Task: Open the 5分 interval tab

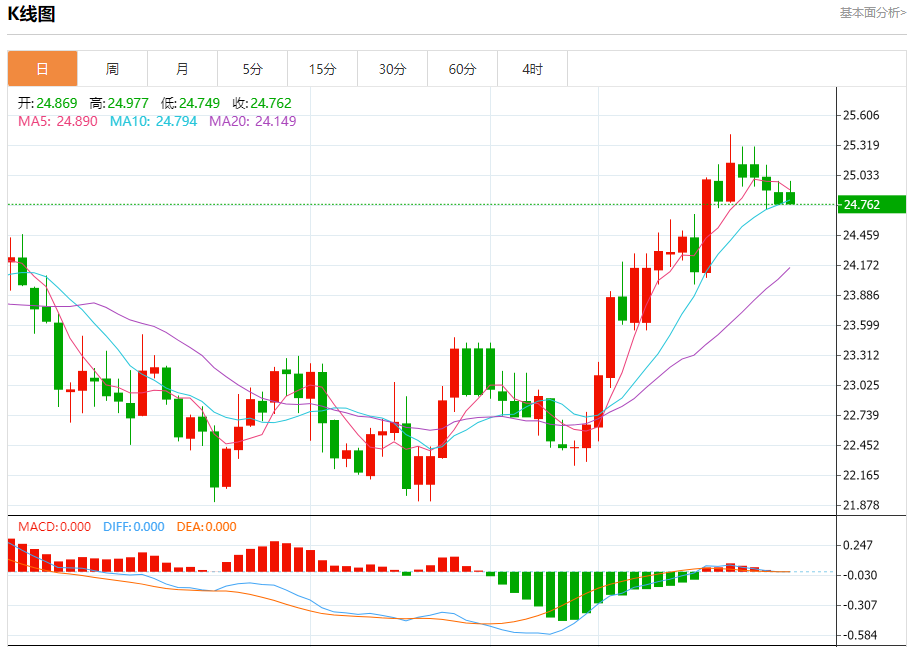Action: pyautogui.click(x=253, y=69)
